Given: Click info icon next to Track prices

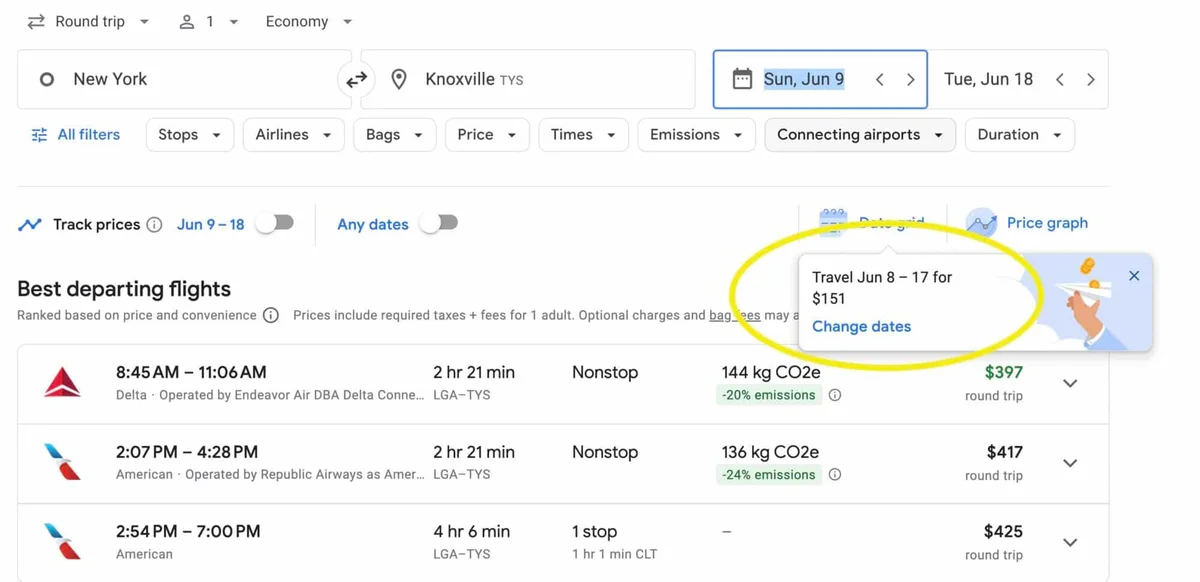Looking at the screenshot, I should 154,225.
